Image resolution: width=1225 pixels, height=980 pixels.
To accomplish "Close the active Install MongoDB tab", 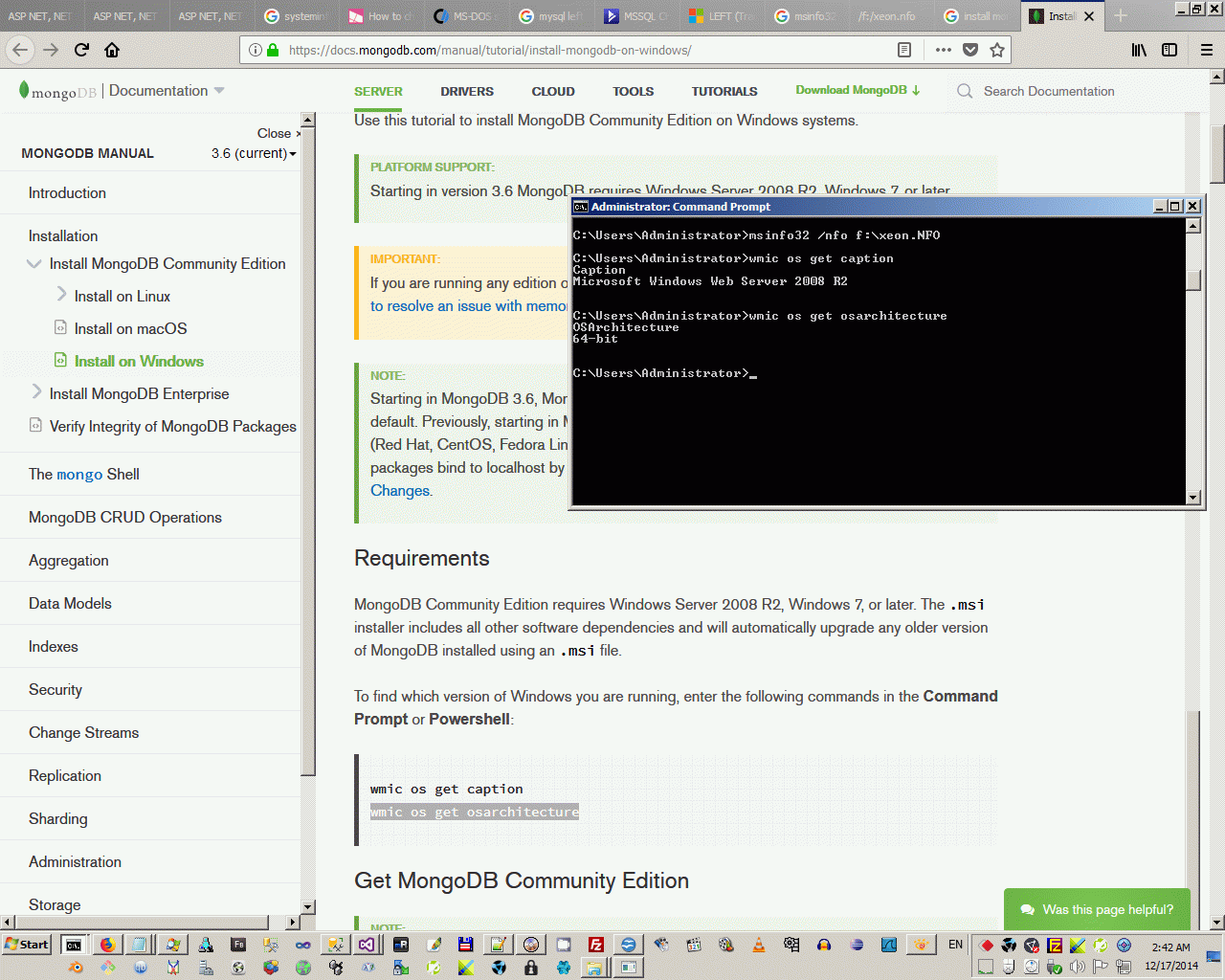I will pos(1089,16).
